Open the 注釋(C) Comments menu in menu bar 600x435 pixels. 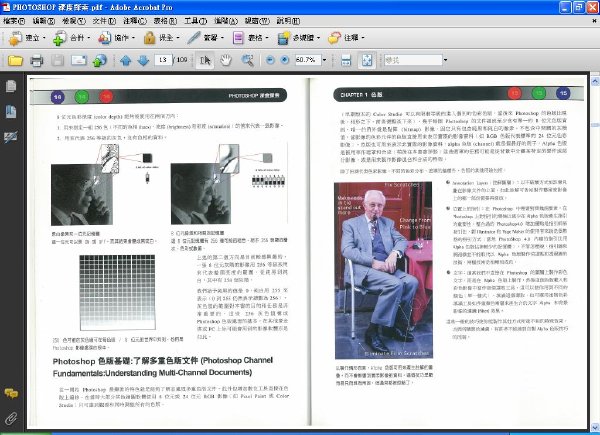coord(135,21)
